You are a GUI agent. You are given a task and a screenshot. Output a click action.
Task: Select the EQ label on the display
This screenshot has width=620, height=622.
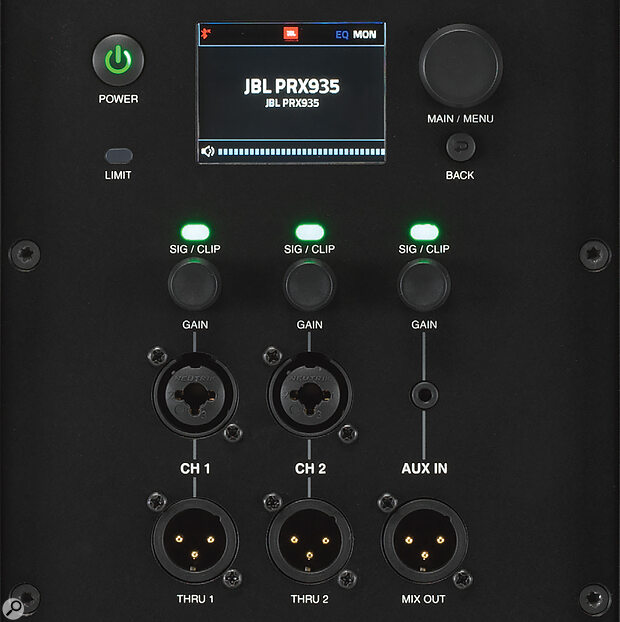click(342, 35)
